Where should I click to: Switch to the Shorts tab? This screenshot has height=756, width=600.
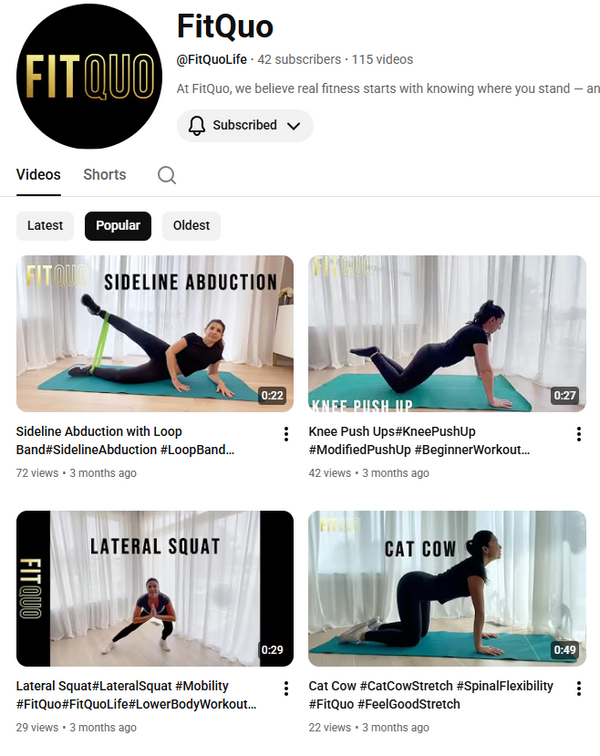(x=105, y=175)
